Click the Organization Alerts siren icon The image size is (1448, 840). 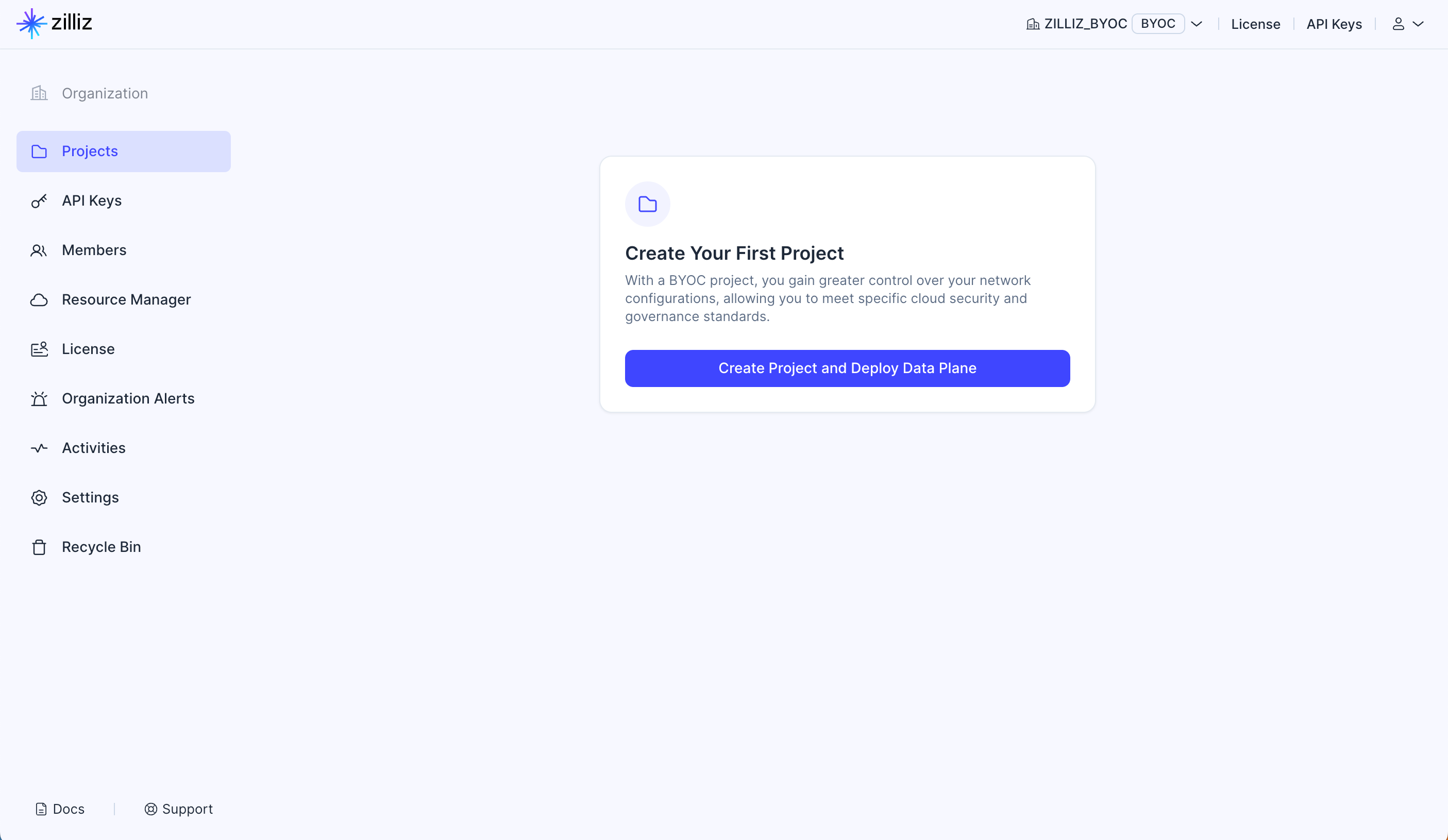[x=39, y=399]
